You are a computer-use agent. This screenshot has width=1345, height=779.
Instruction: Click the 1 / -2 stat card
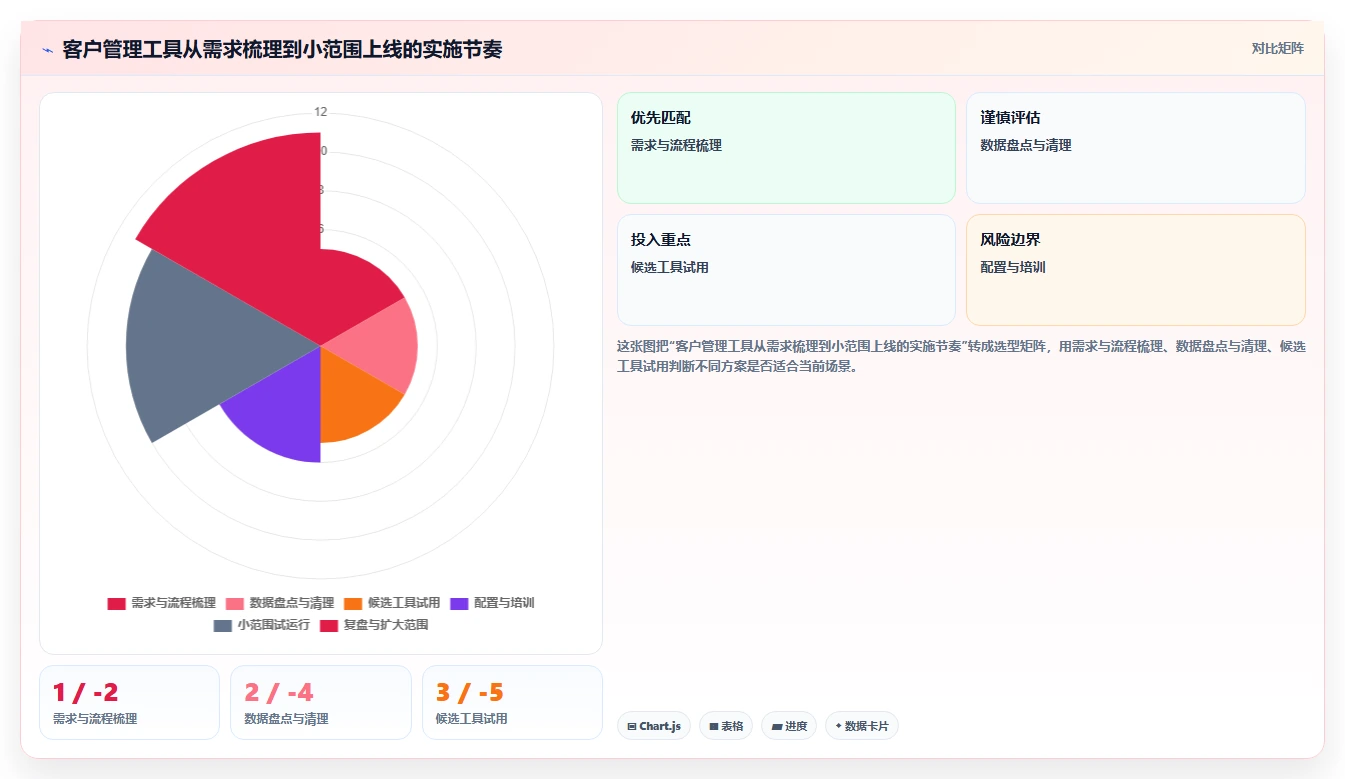(x=129, y=702)
